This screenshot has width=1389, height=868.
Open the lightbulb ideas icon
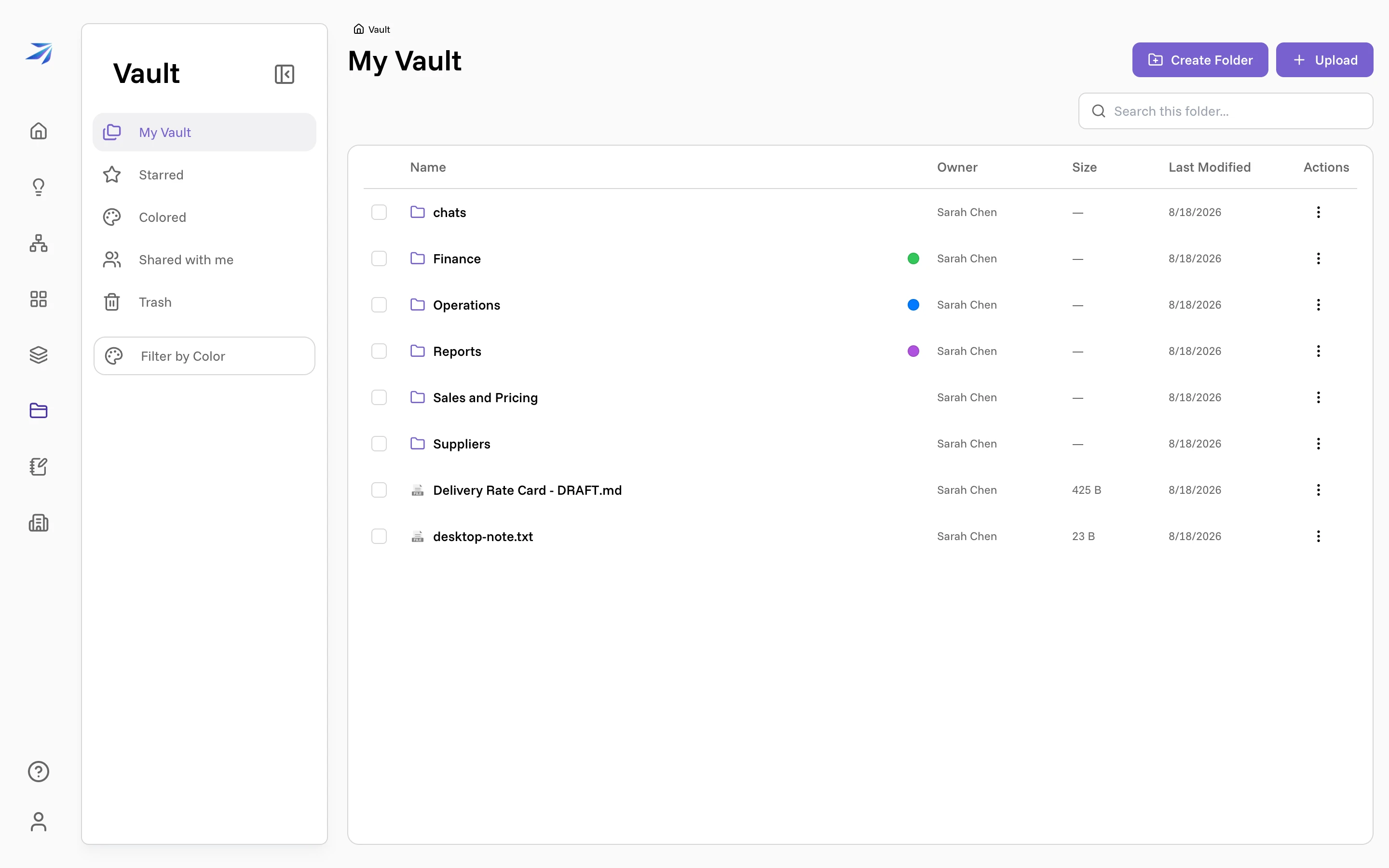tap(39, 187)
